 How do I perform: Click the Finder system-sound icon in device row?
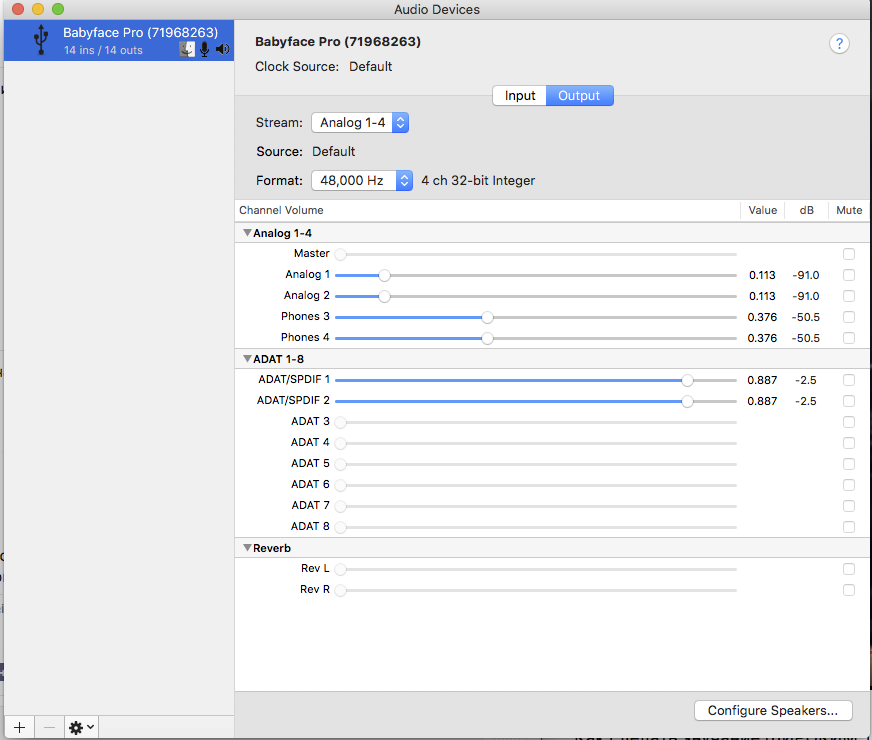point(187,49)
